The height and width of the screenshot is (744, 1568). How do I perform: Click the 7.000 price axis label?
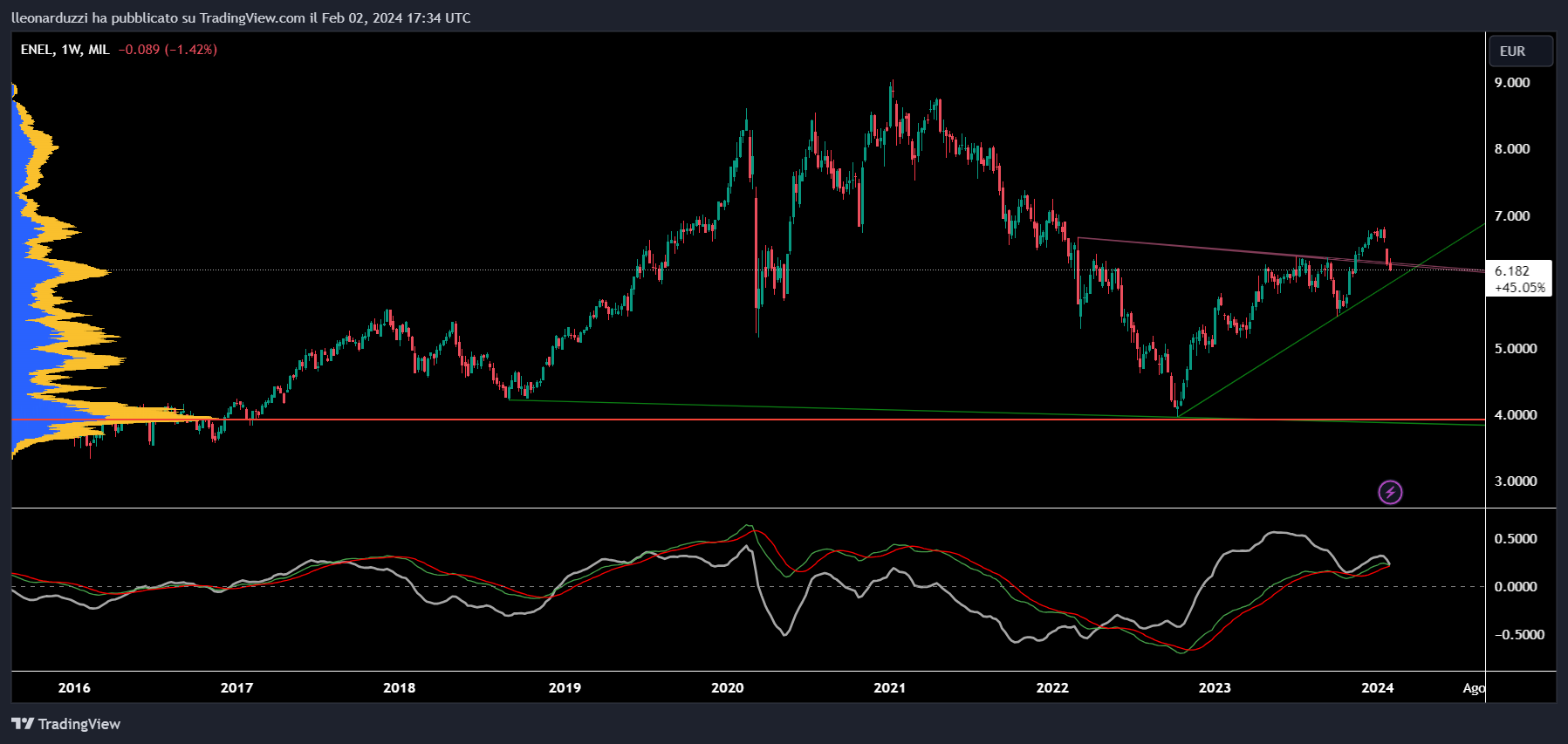1512,216
